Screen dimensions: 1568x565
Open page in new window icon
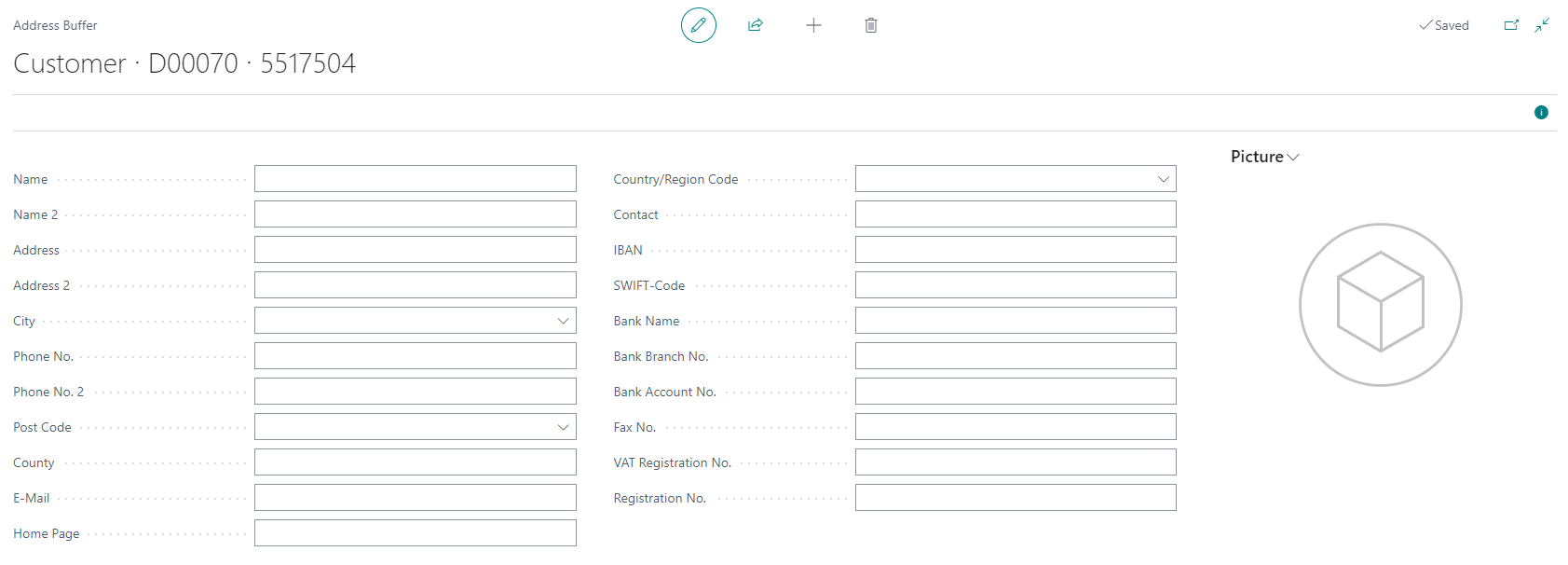pyautogui.click(x=1511, y=25)
